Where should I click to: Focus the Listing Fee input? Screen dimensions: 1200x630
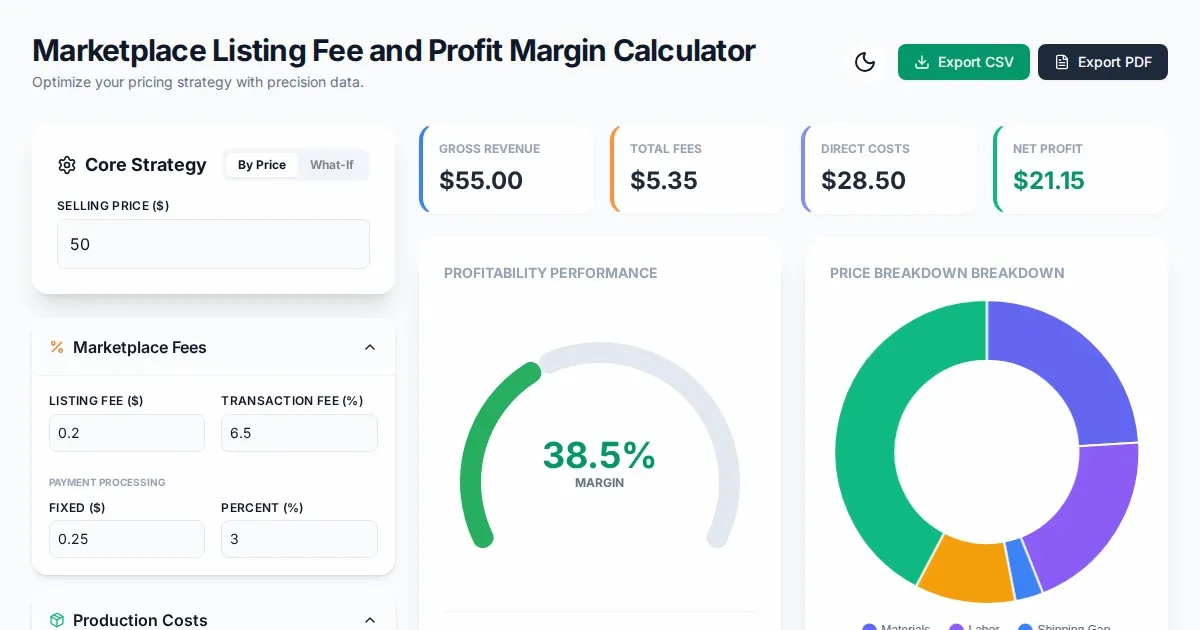127,433
